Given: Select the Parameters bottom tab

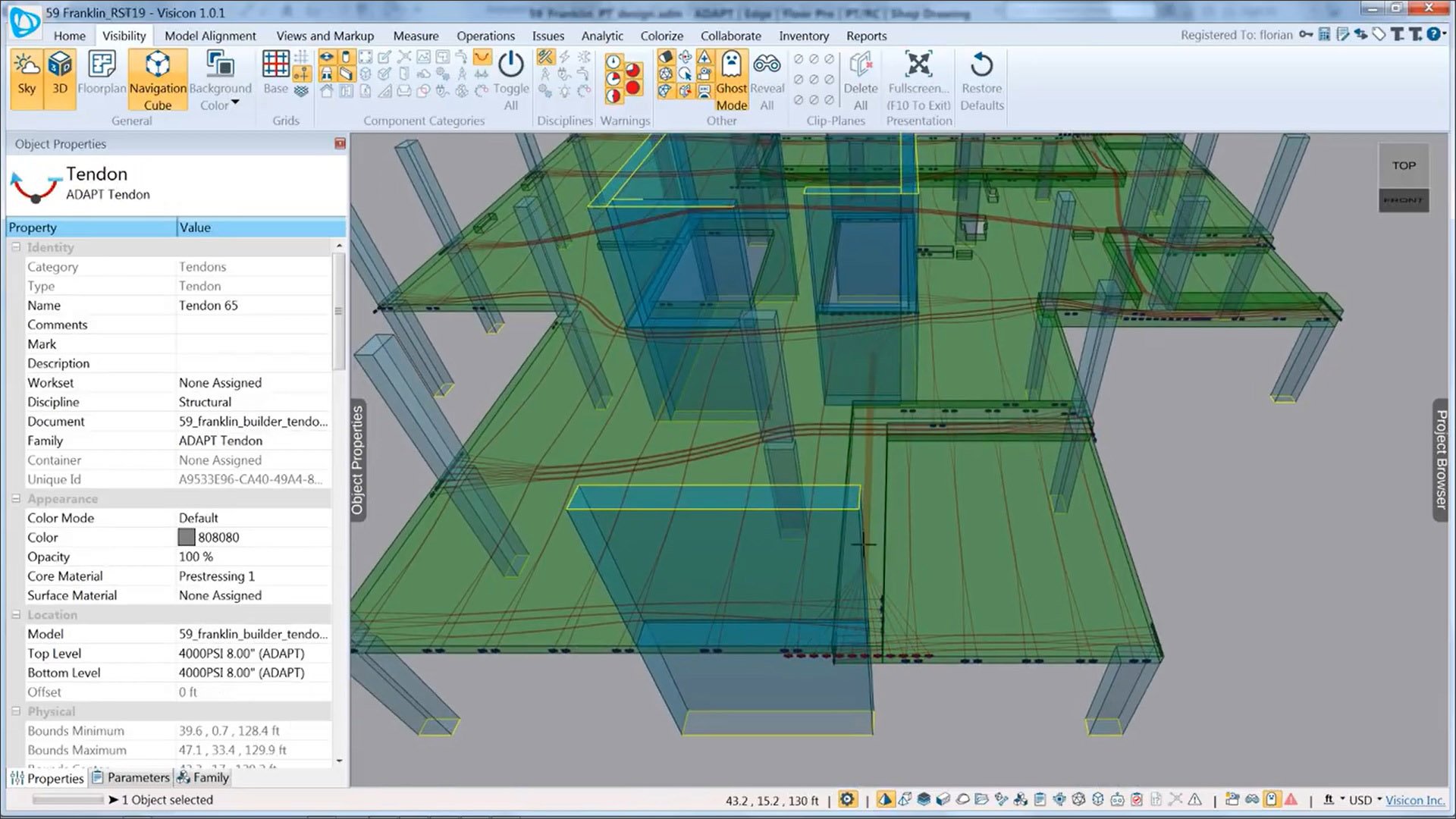Looking at the screenshot, I should pyautogui.click(x=130, y=777).
